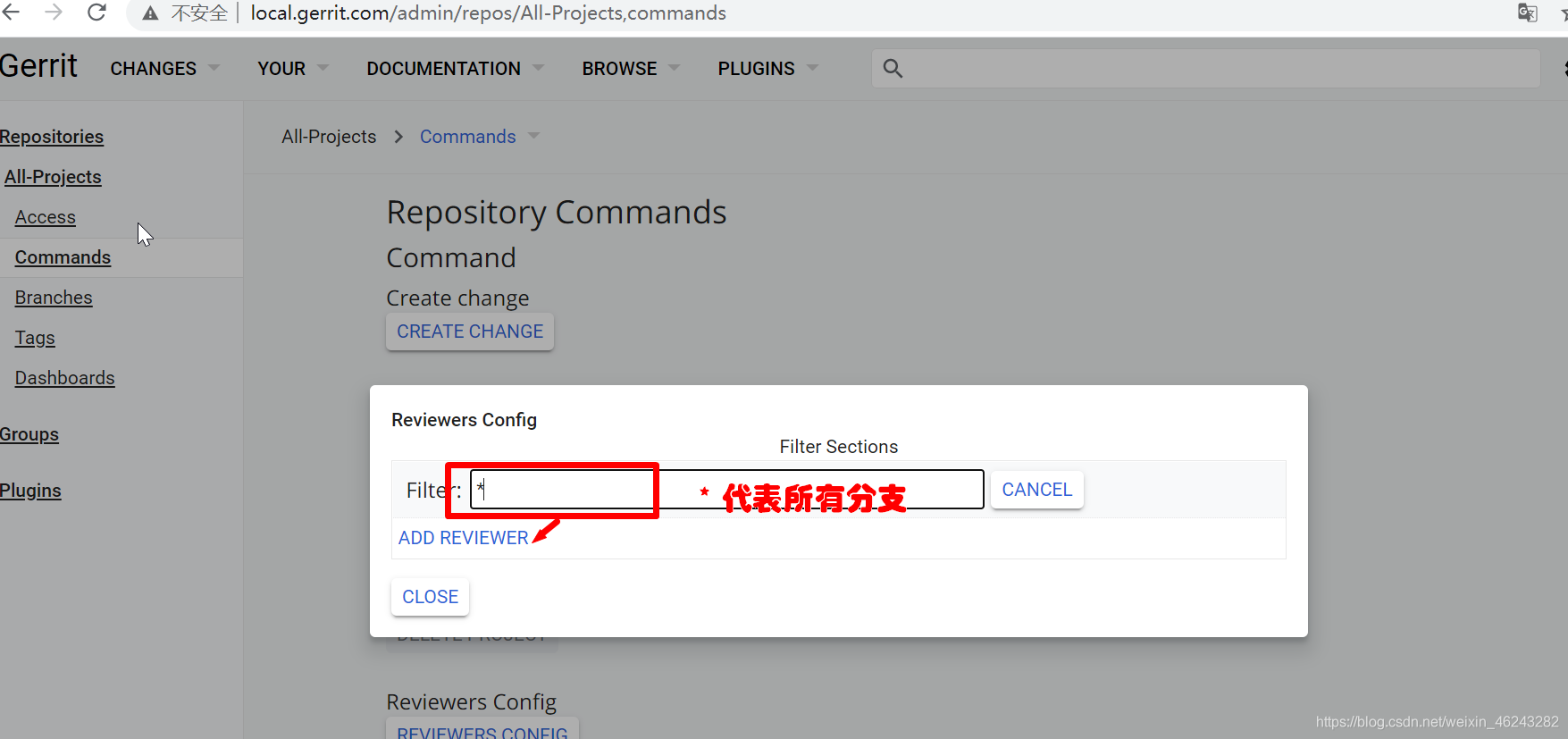Open the YOUR menu
This screenshot has width=1568, height=739.
click(x=281, y=69)
